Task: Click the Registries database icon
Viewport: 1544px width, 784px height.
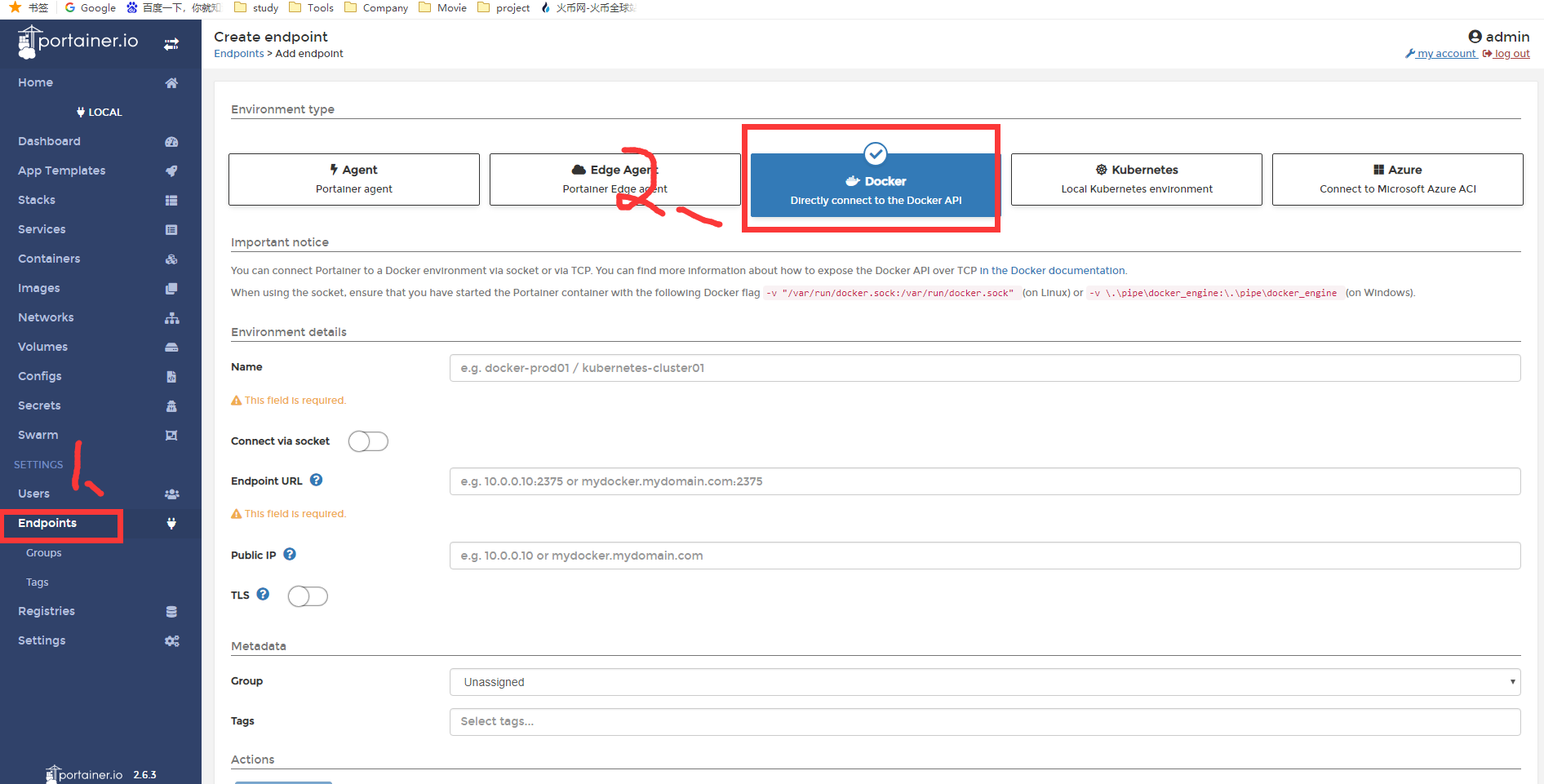Action: click(171, 611)
